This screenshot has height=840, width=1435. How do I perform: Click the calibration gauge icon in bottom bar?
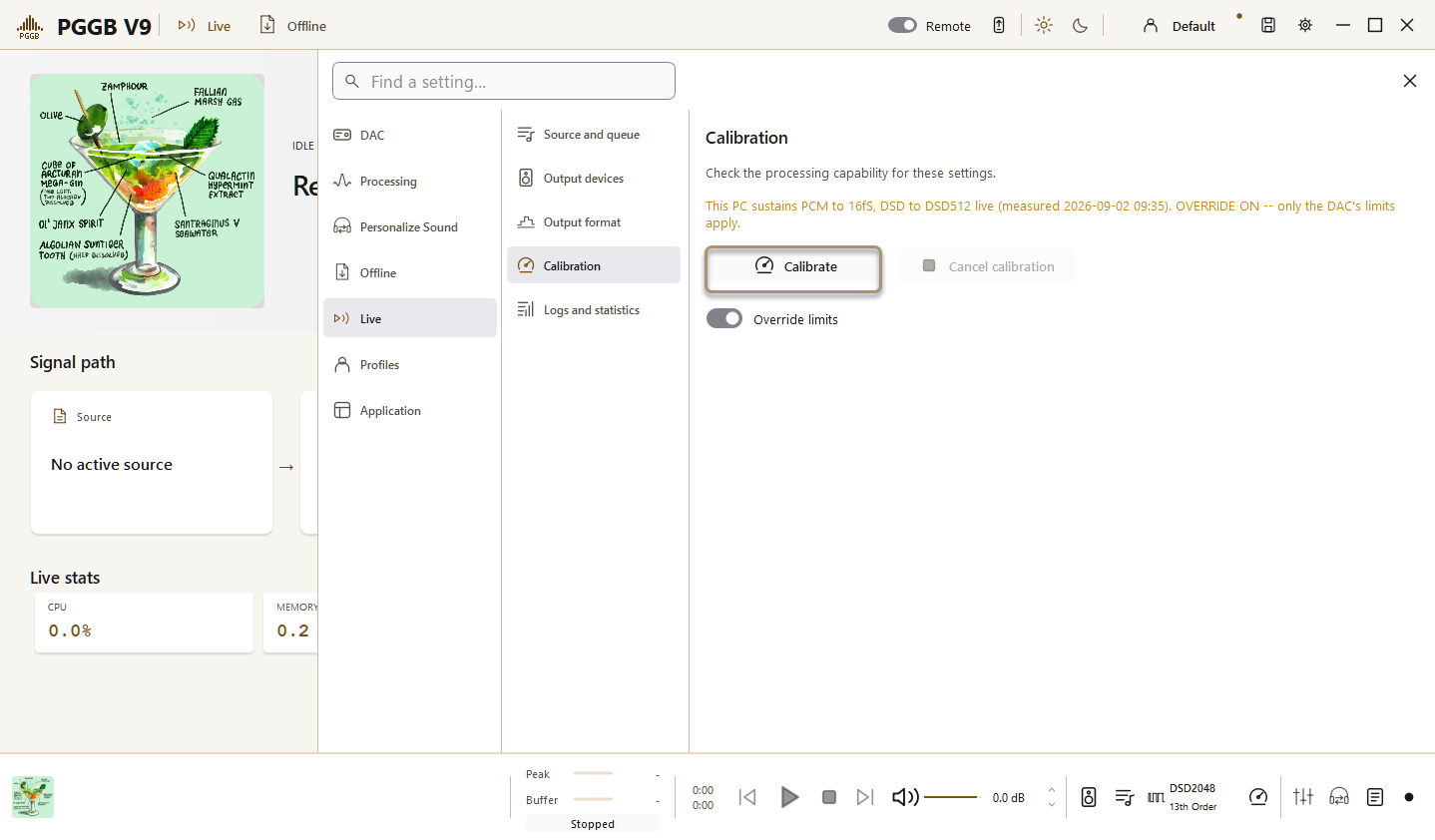pyautogui.click(x=1258, y=797)
